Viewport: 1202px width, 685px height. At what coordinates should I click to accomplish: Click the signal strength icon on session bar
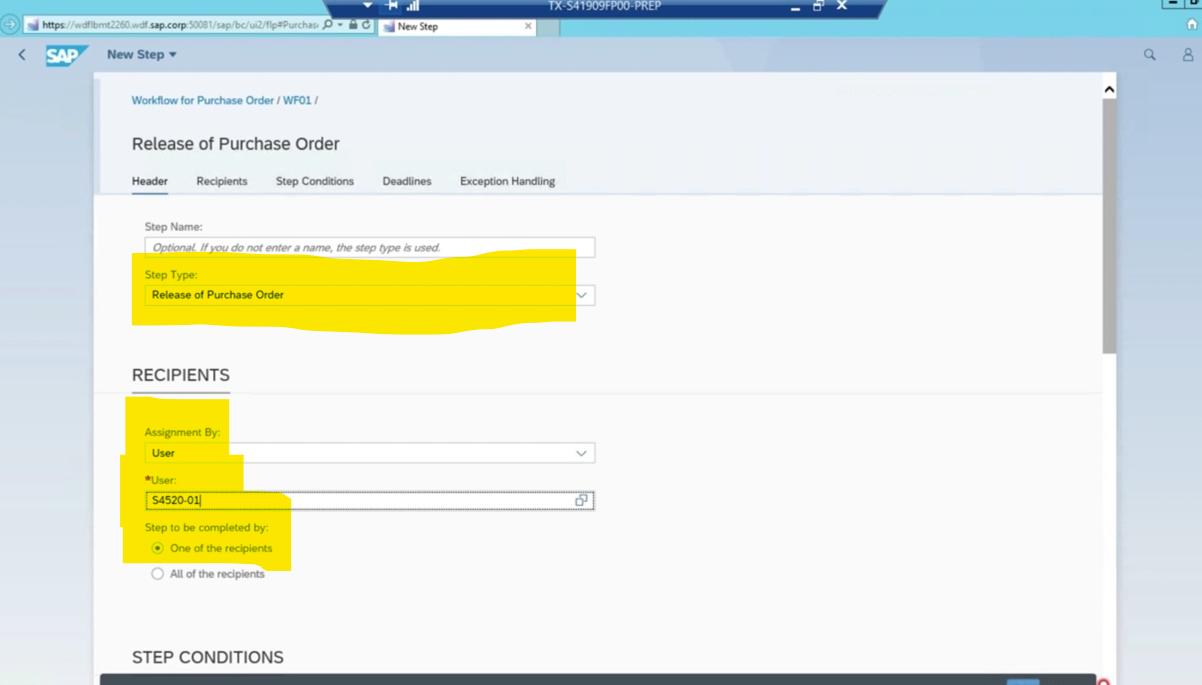(x=413, y=6)
